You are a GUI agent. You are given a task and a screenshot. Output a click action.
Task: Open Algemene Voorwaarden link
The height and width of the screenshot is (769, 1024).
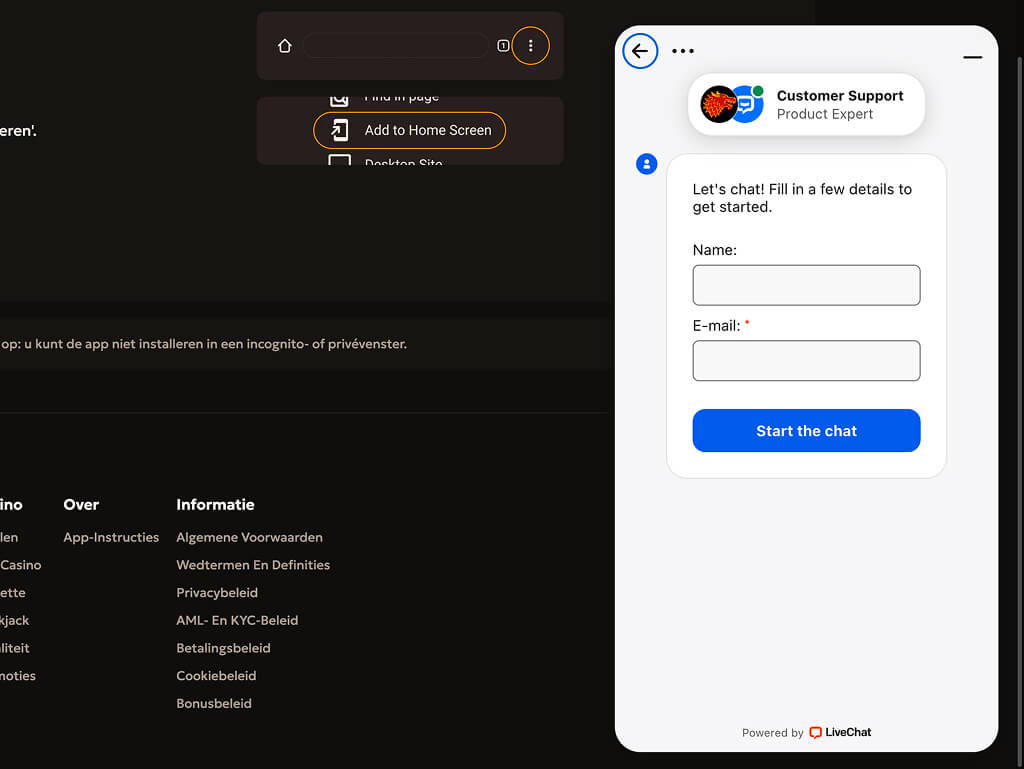(x=249, y=537)
